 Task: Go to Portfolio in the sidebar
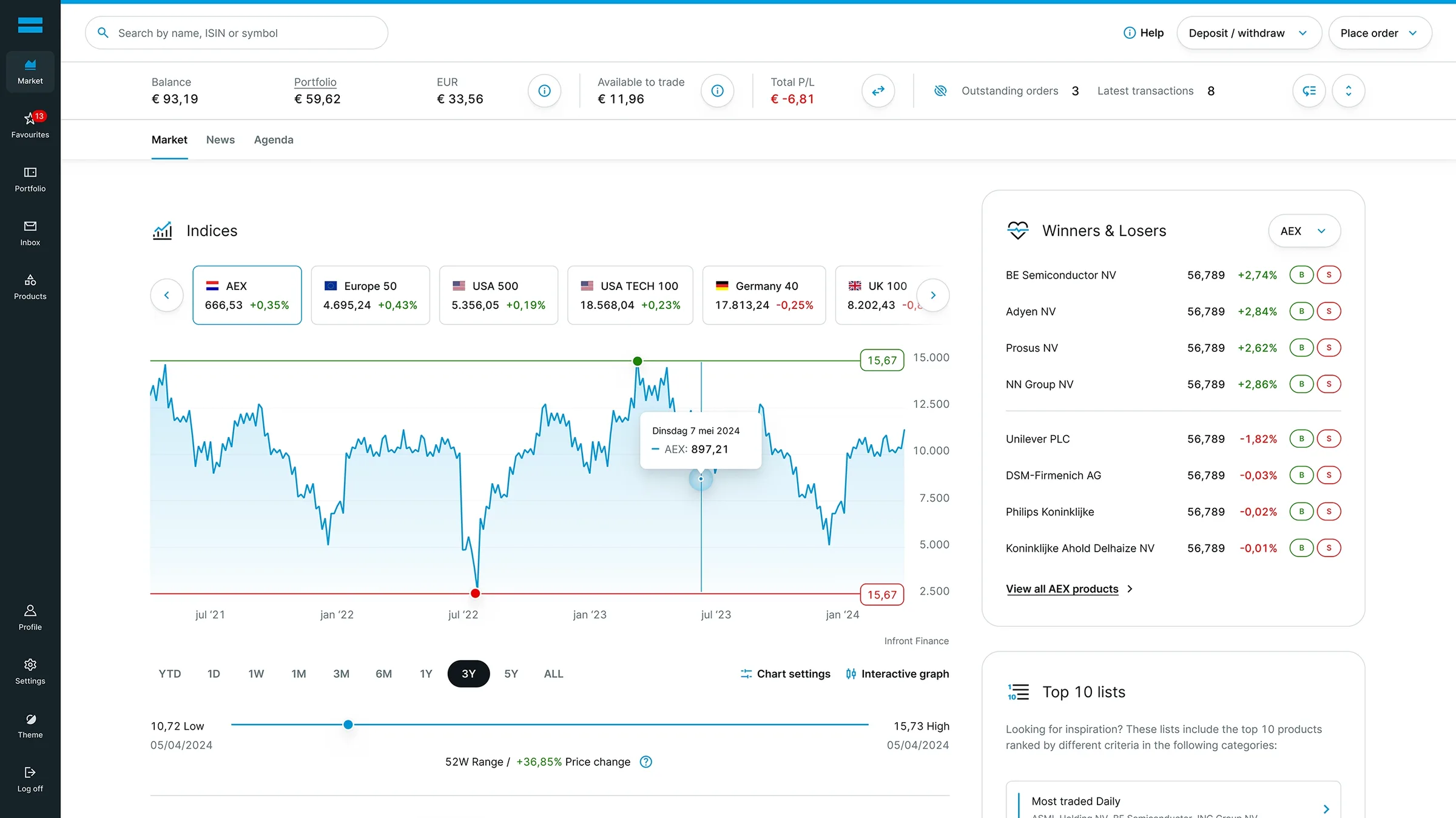[30, 179]
